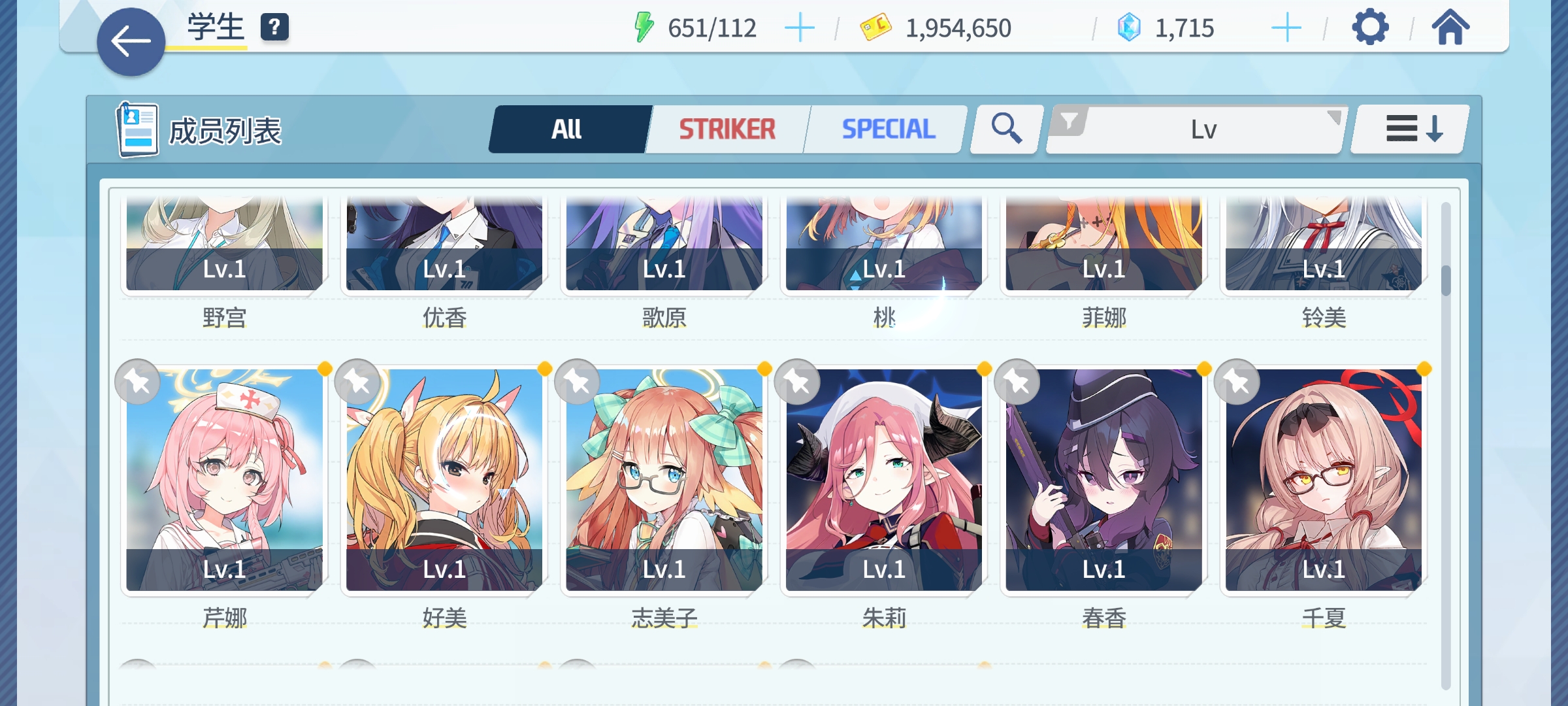
Task: Open dropdown arrow corner on Lv selector
Action: [x=1333, y=118]
